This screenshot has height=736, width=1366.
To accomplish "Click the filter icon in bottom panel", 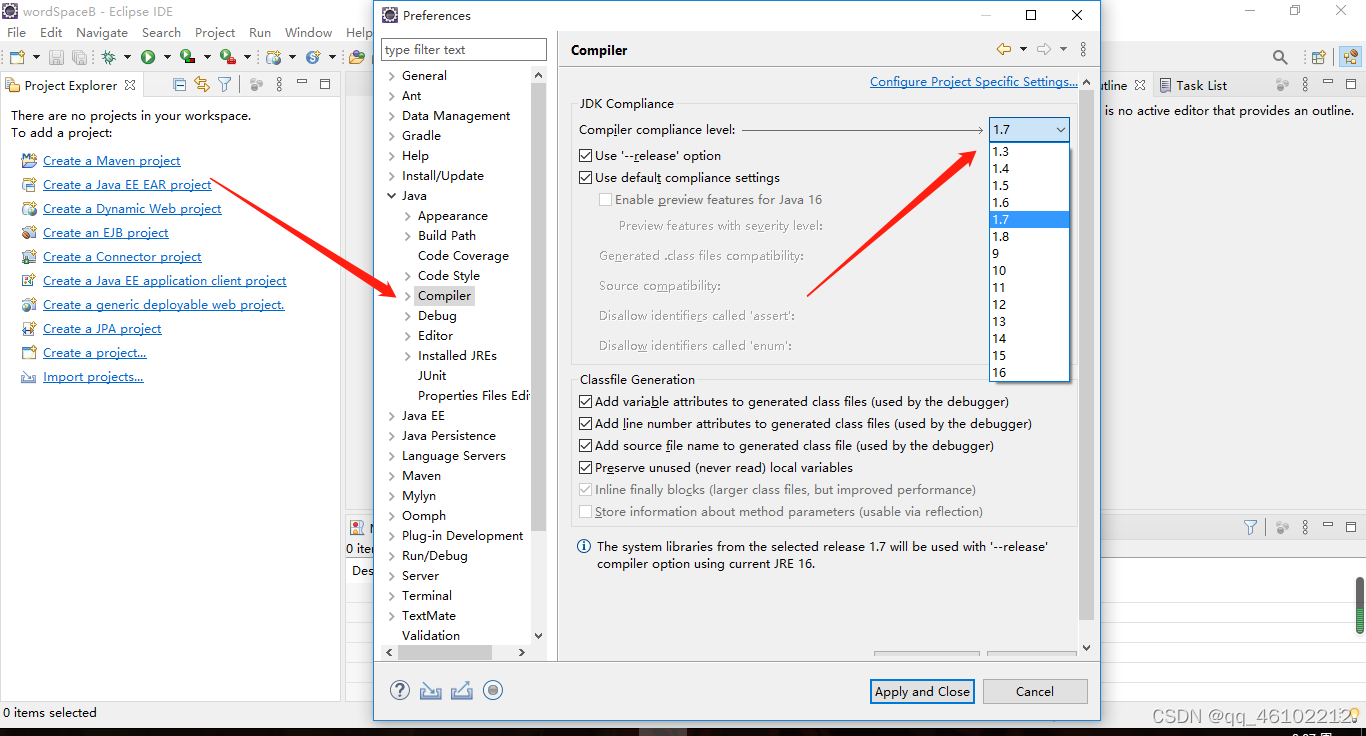I will (x=1250, y=527).
